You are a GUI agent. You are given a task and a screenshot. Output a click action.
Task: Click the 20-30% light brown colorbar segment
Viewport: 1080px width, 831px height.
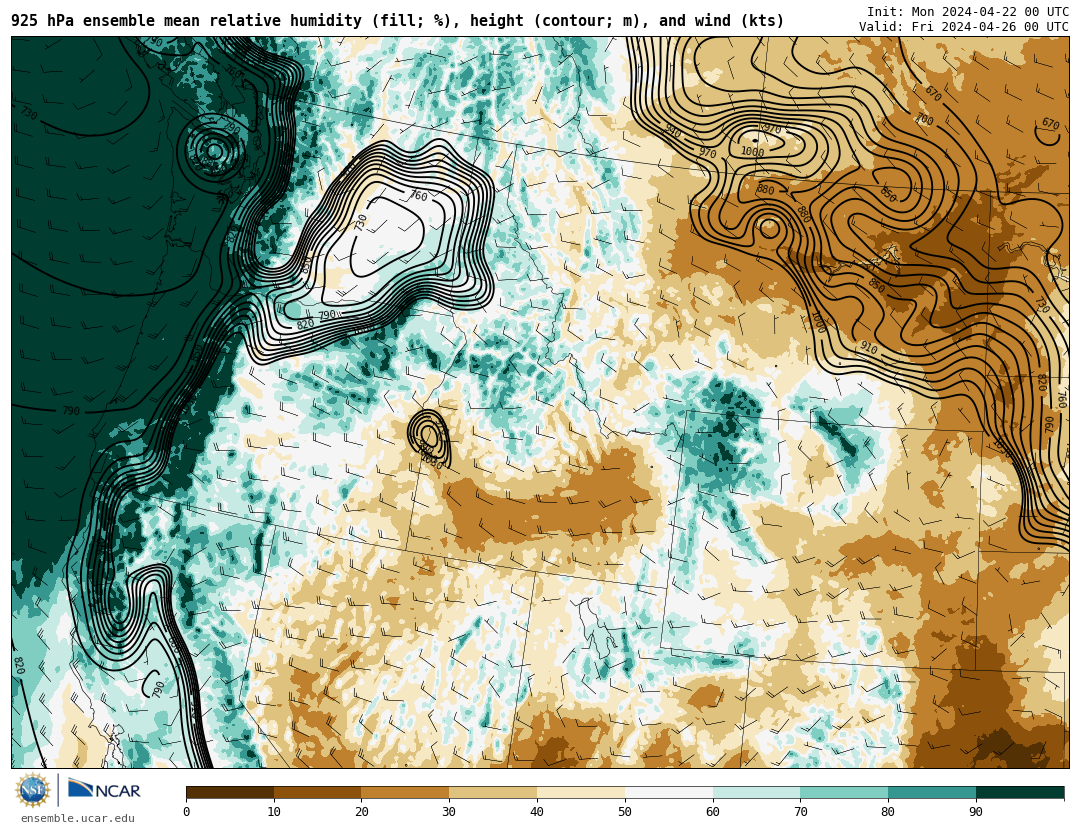point(405,792)
